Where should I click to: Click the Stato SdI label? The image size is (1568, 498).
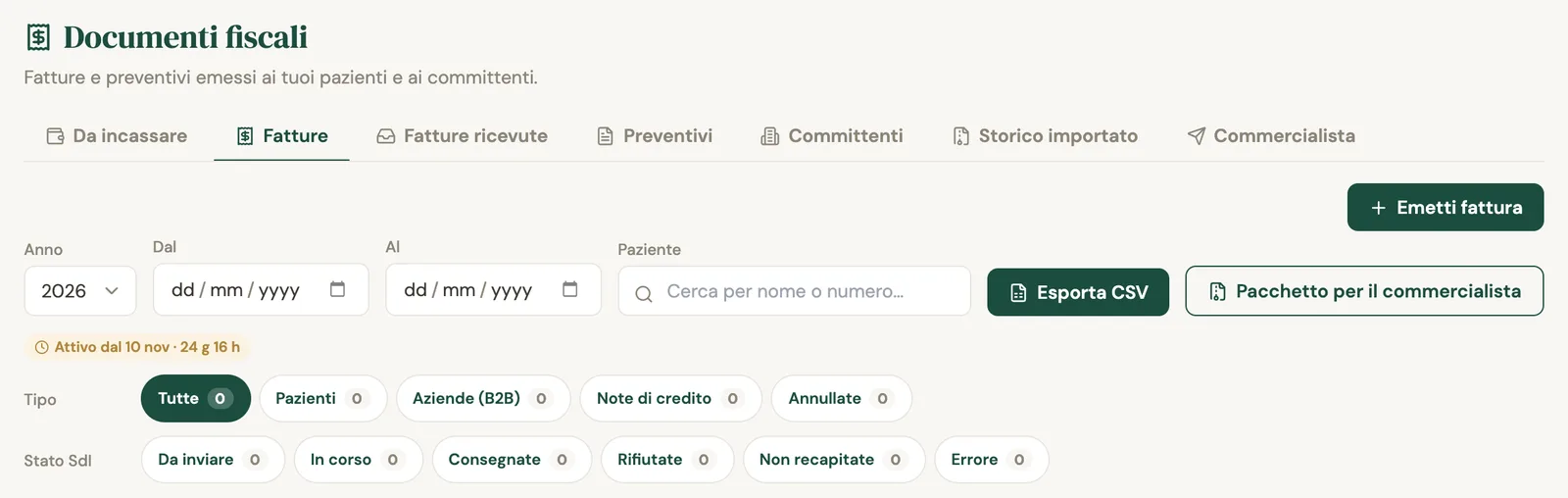tap(58, 461)
